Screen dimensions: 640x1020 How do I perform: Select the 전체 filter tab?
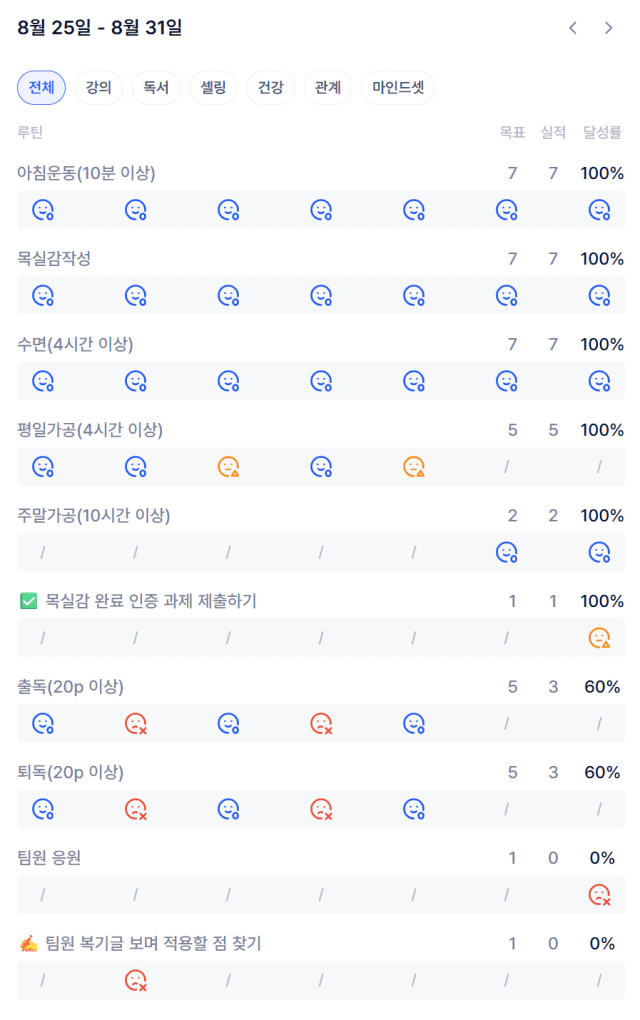[x=42, y=88]
